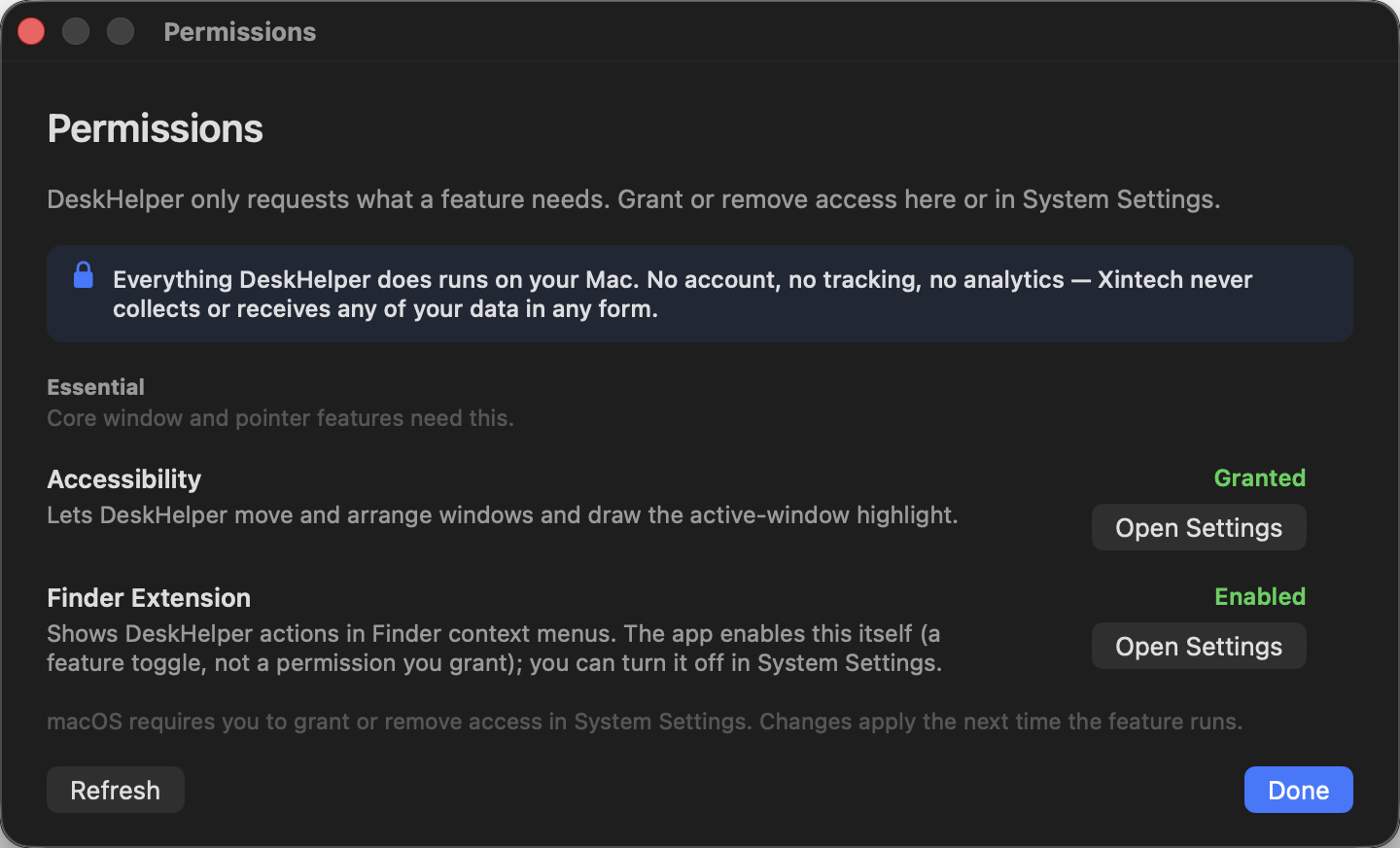Click 'Core window and pointer features' subtitle
1400x848 pixels.
[280, 418]
